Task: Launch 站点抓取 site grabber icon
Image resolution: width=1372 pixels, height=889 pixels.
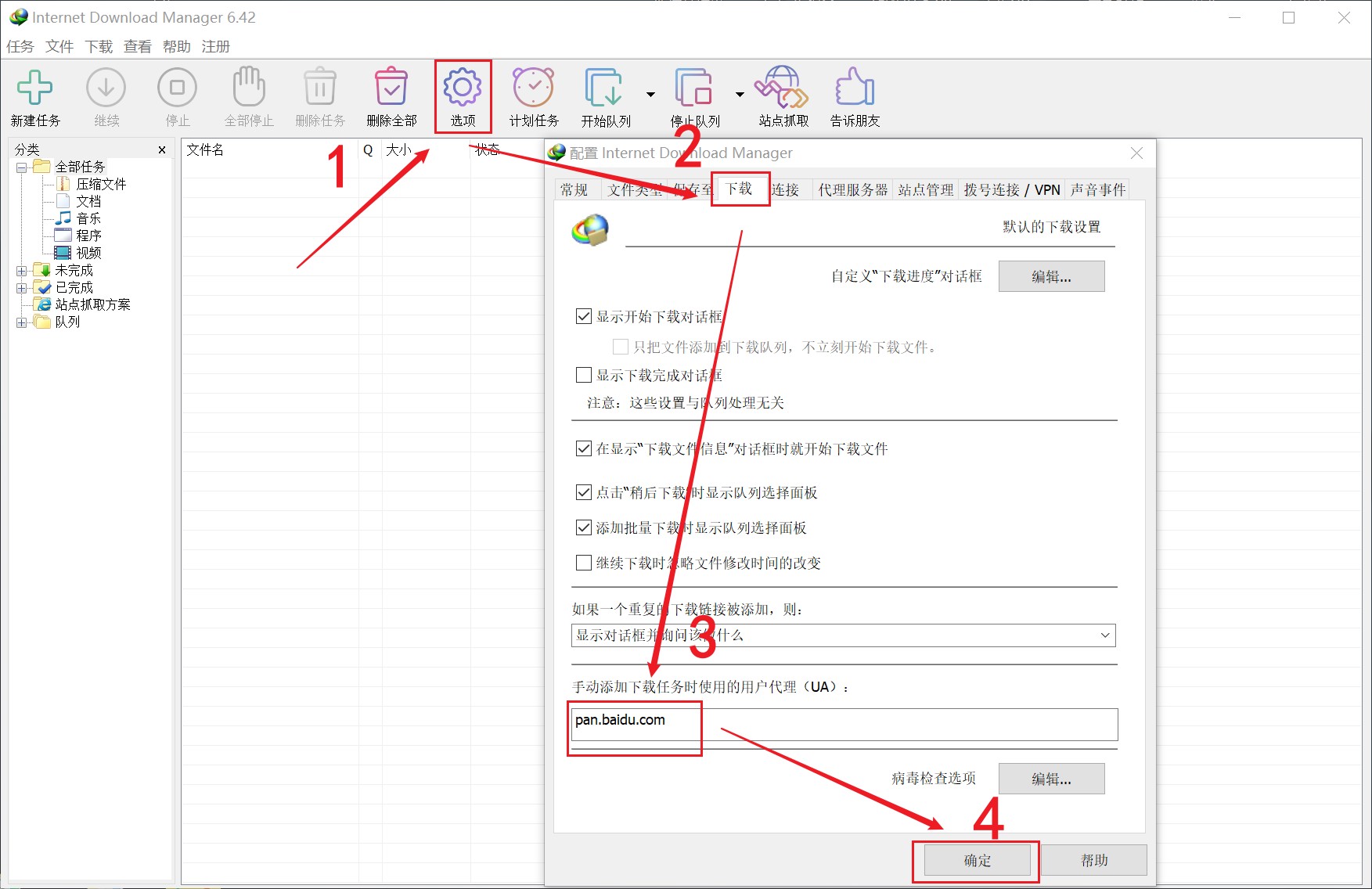Action: [782, 87]
